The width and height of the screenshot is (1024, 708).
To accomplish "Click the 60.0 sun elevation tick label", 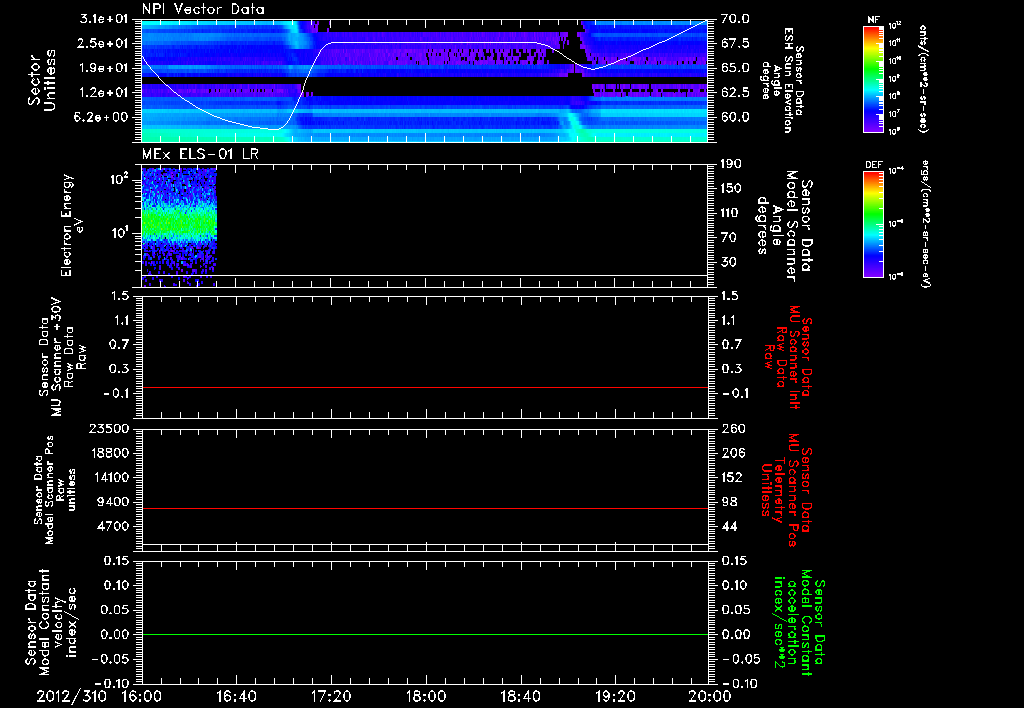I will 735,117.
